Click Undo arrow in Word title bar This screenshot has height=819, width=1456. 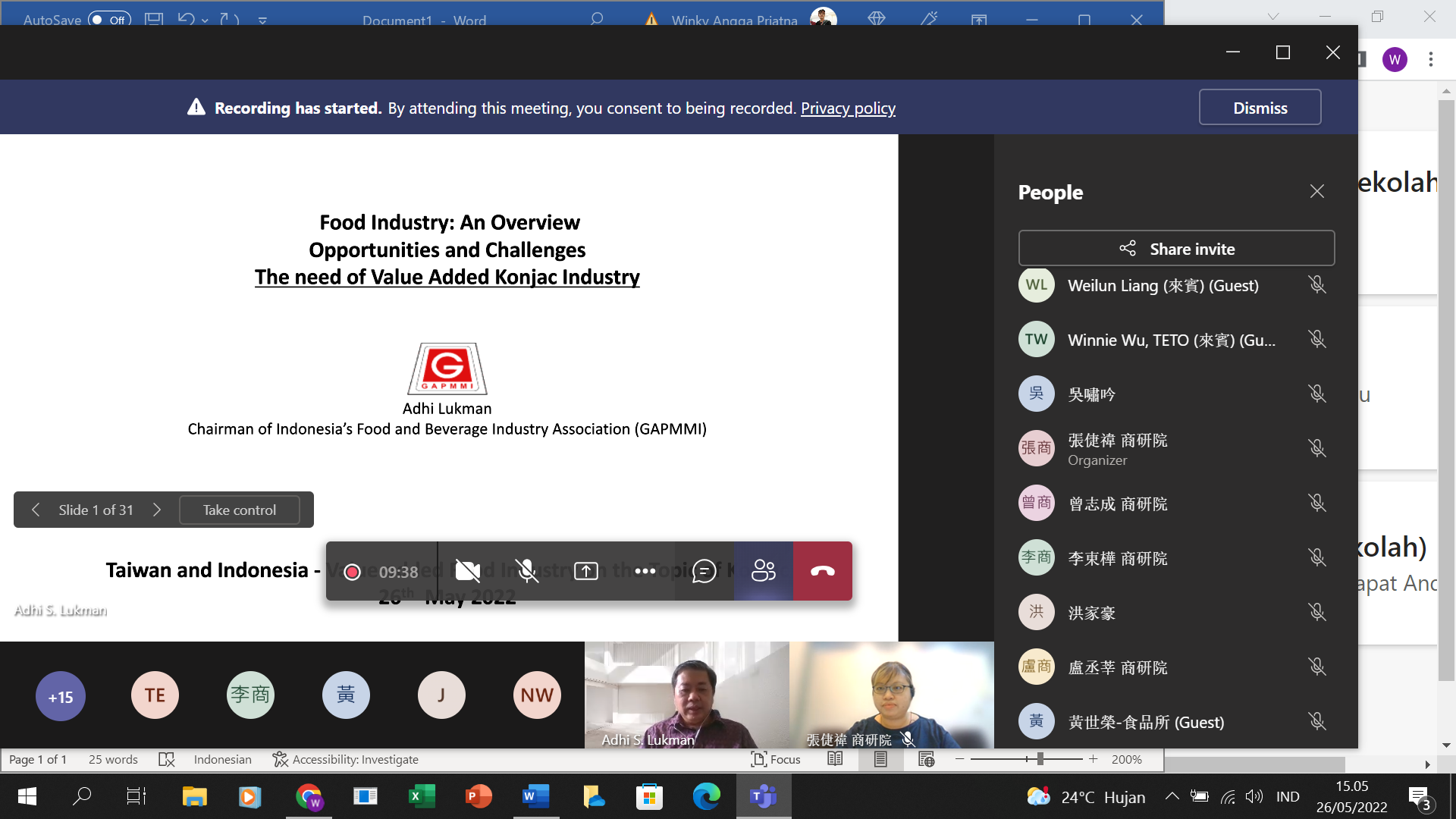tap(186, 19)
